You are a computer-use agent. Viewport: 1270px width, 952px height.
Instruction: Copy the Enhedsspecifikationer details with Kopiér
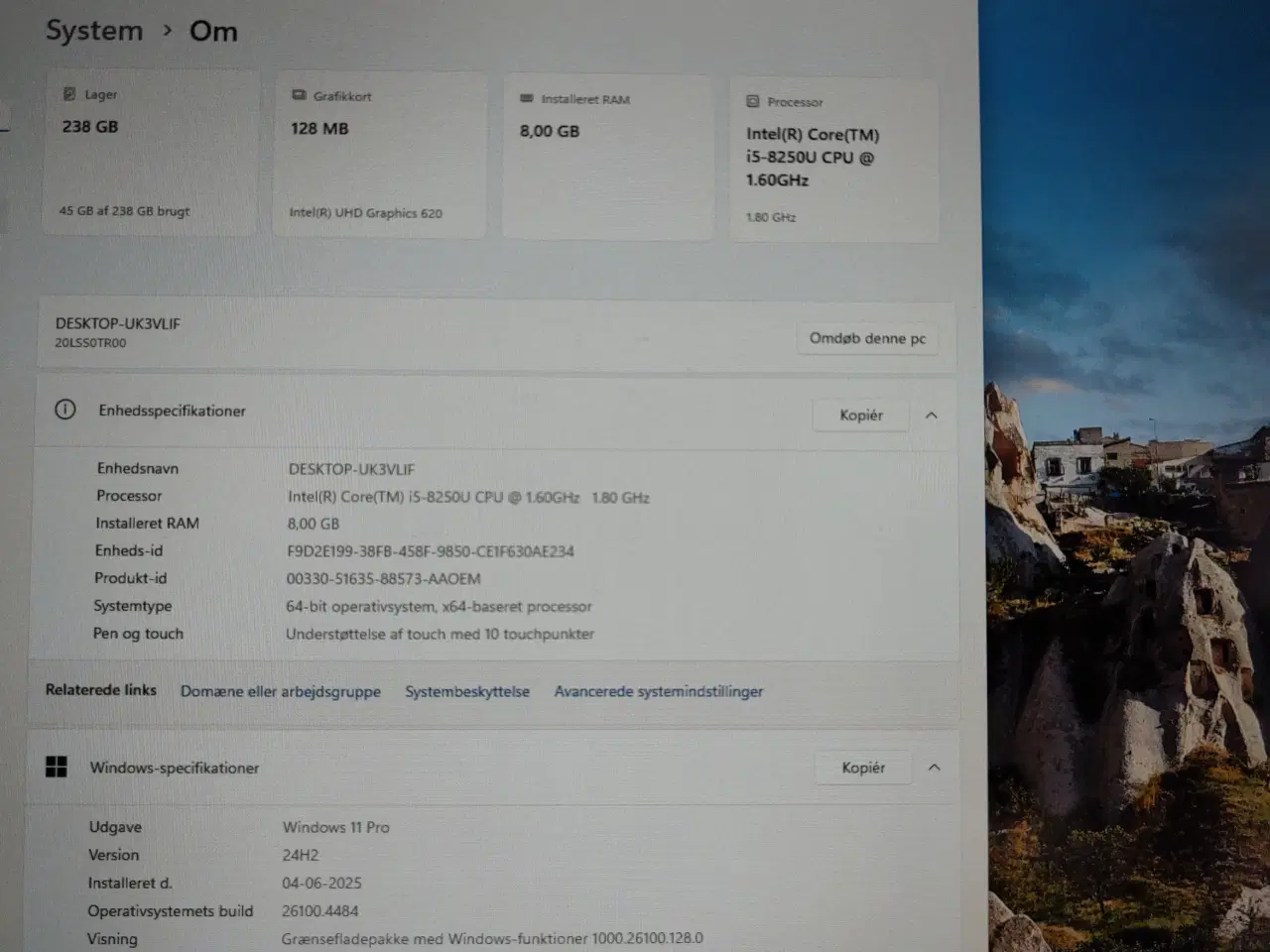point(861,416)
